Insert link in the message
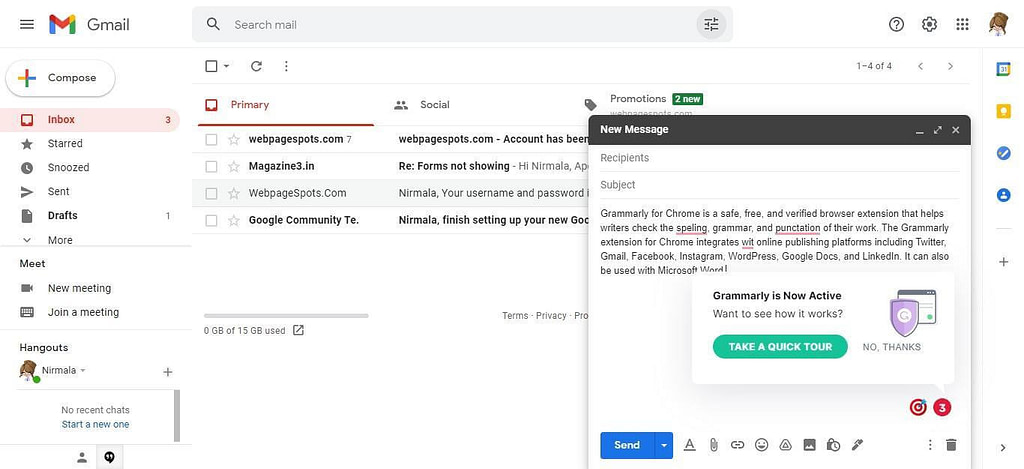Viewport: 1024px width, 469px height. coord(737,445)
